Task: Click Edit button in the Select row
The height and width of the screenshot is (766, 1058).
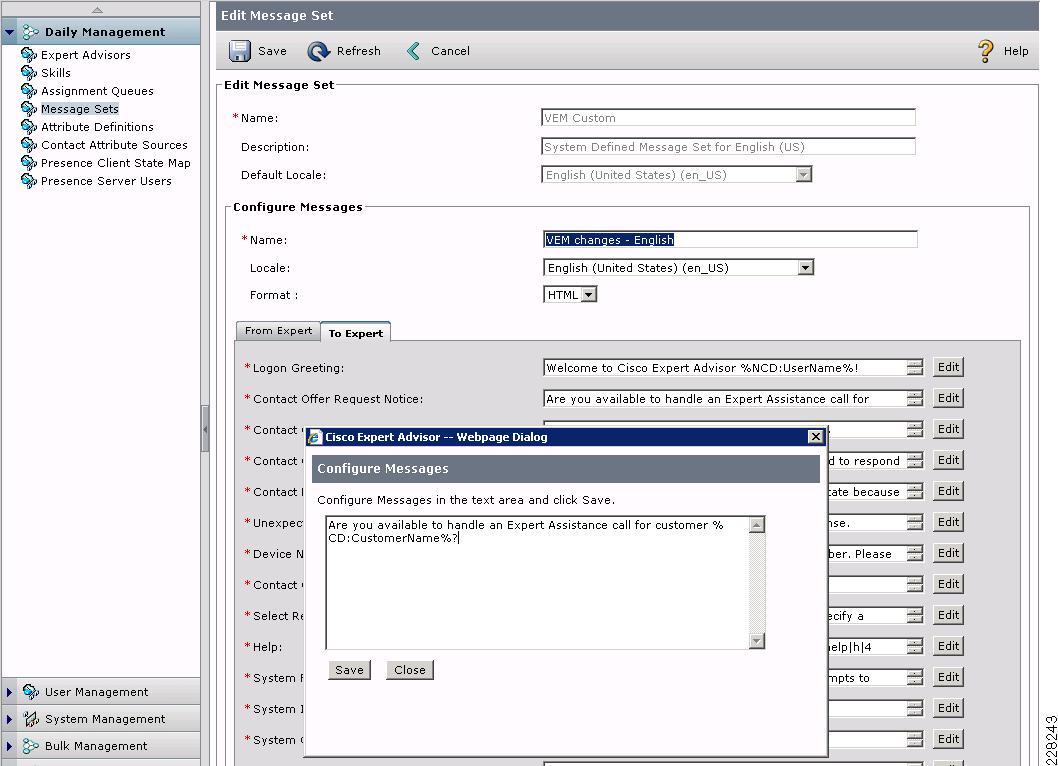Action: pos(948,615)
